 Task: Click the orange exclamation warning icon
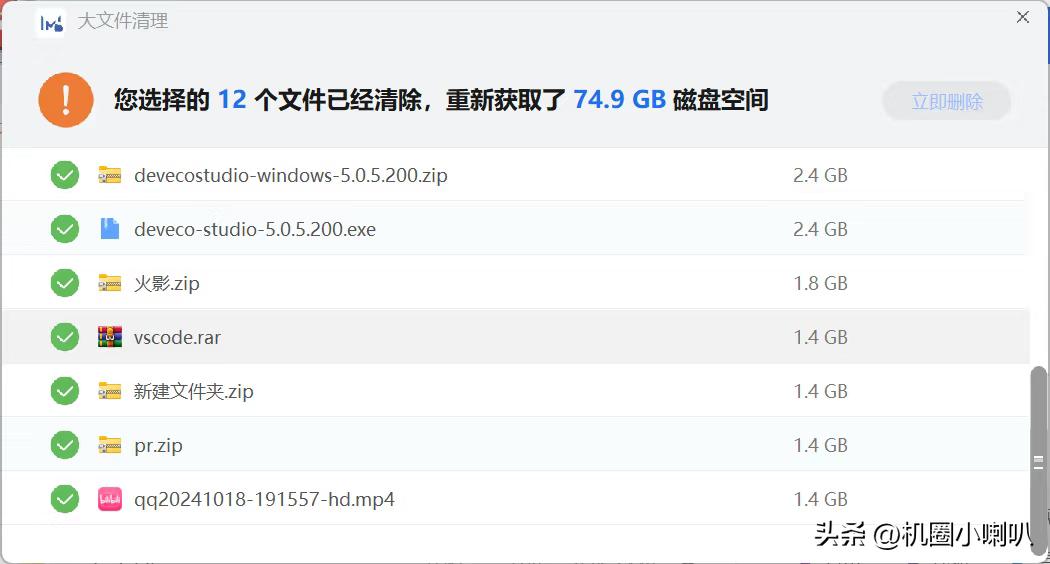pyautogui.click(x=66, y=100)
